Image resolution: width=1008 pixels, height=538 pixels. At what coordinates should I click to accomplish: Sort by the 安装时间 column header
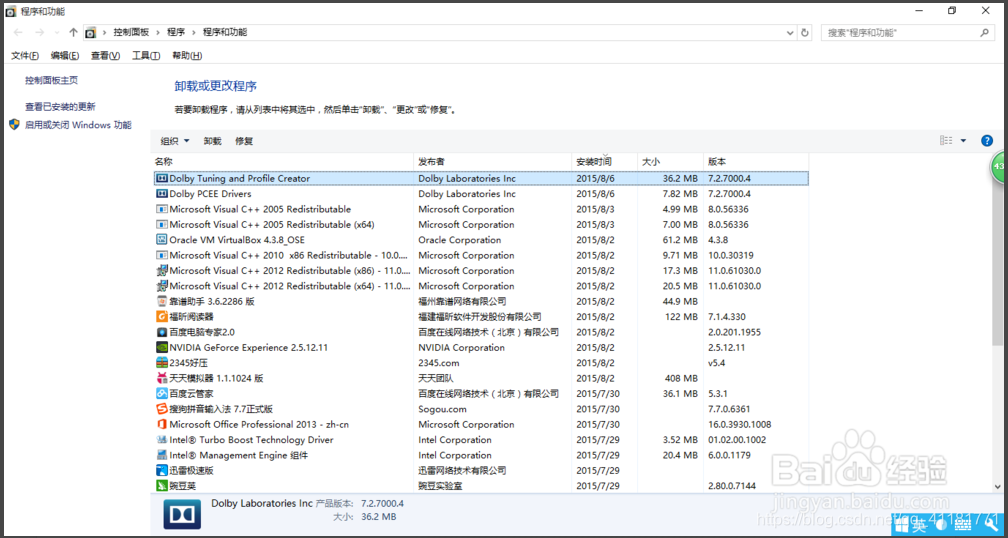(604, 161)
